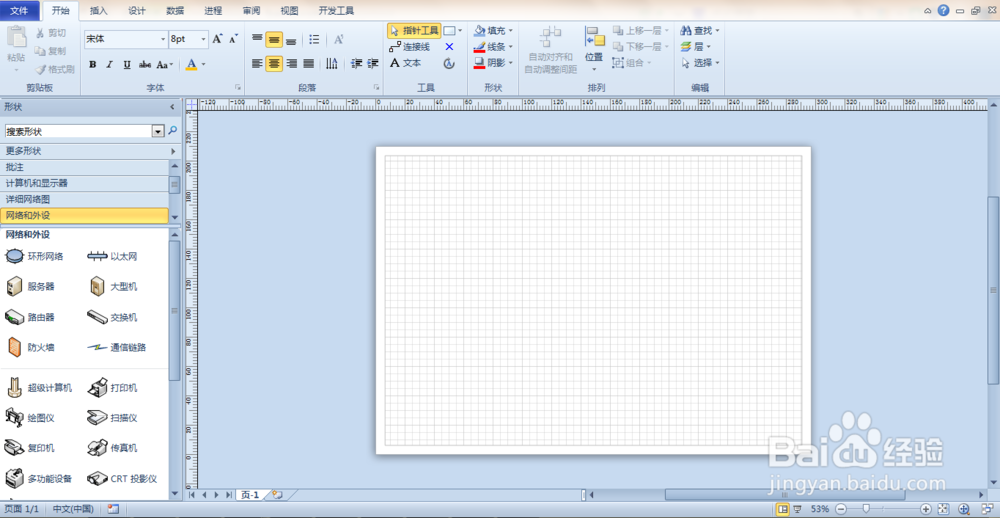The image size is (1000, 518).
Task: Open the font color dropdown arrow
Action: coord(203,64)
